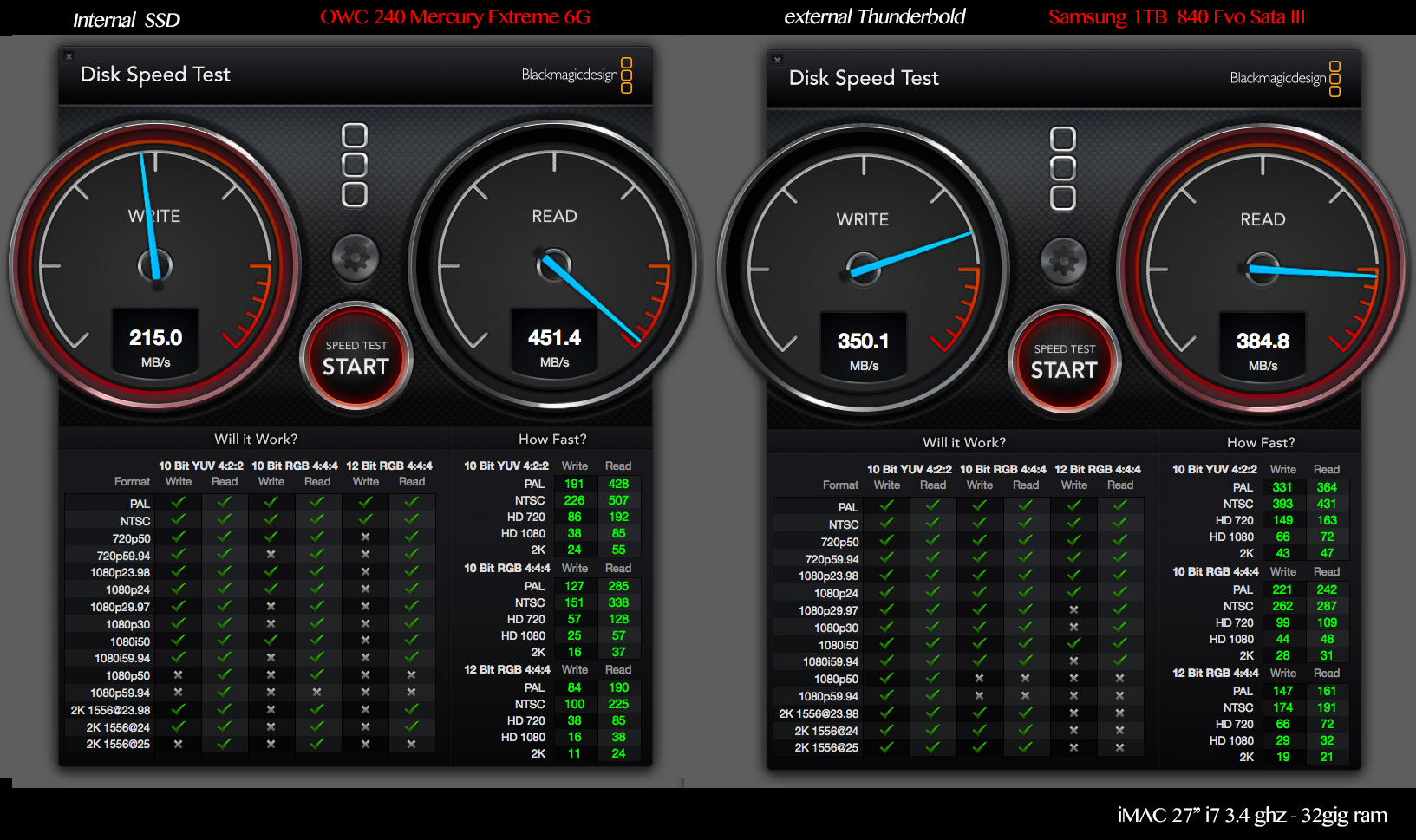The height and width of the screenshot is (840, 1416).
Task: Select the "Will it Work?" heading, Thunderbolt window
Action: pyautogui.click(x=964, y=443)
